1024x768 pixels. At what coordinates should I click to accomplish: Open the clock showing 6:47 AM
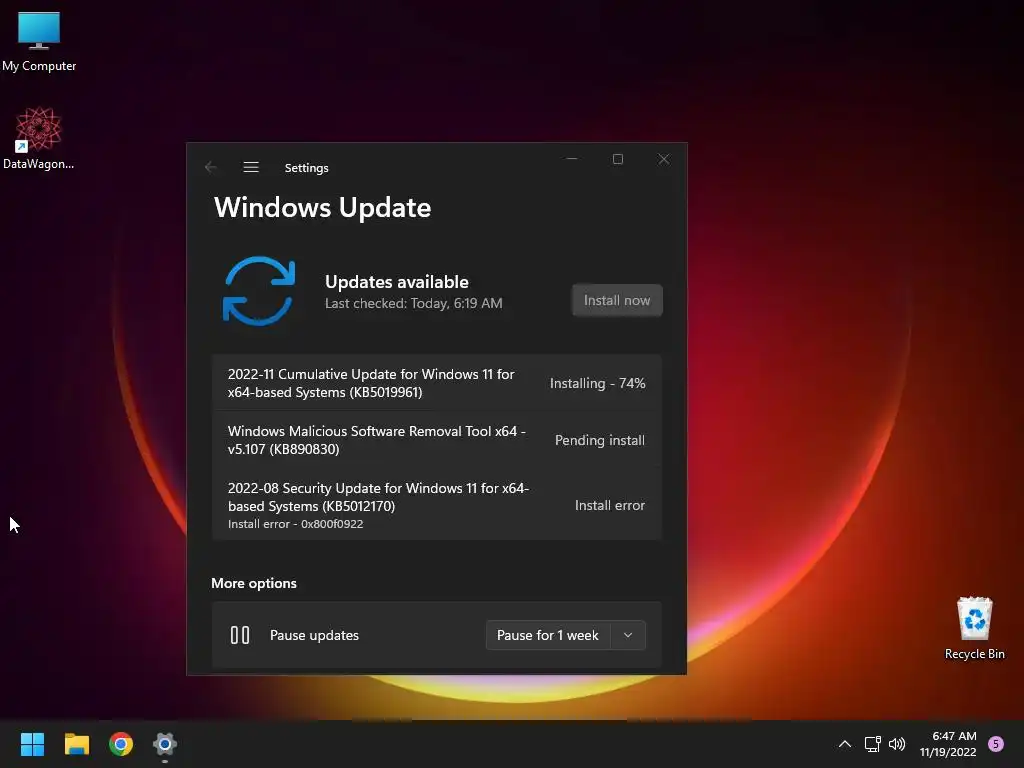948,744
